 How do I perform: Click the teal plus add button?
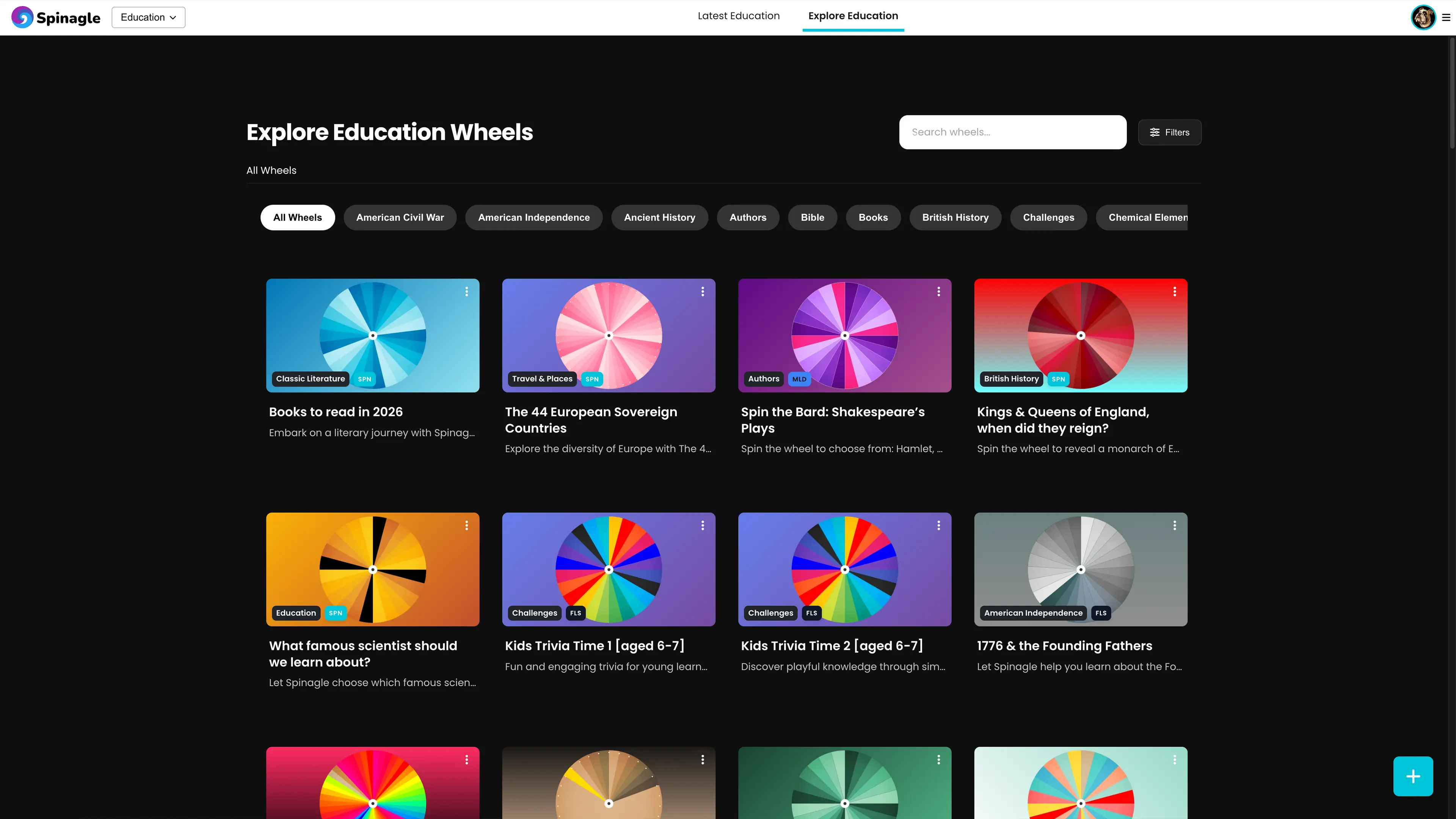coord(1412,776)
